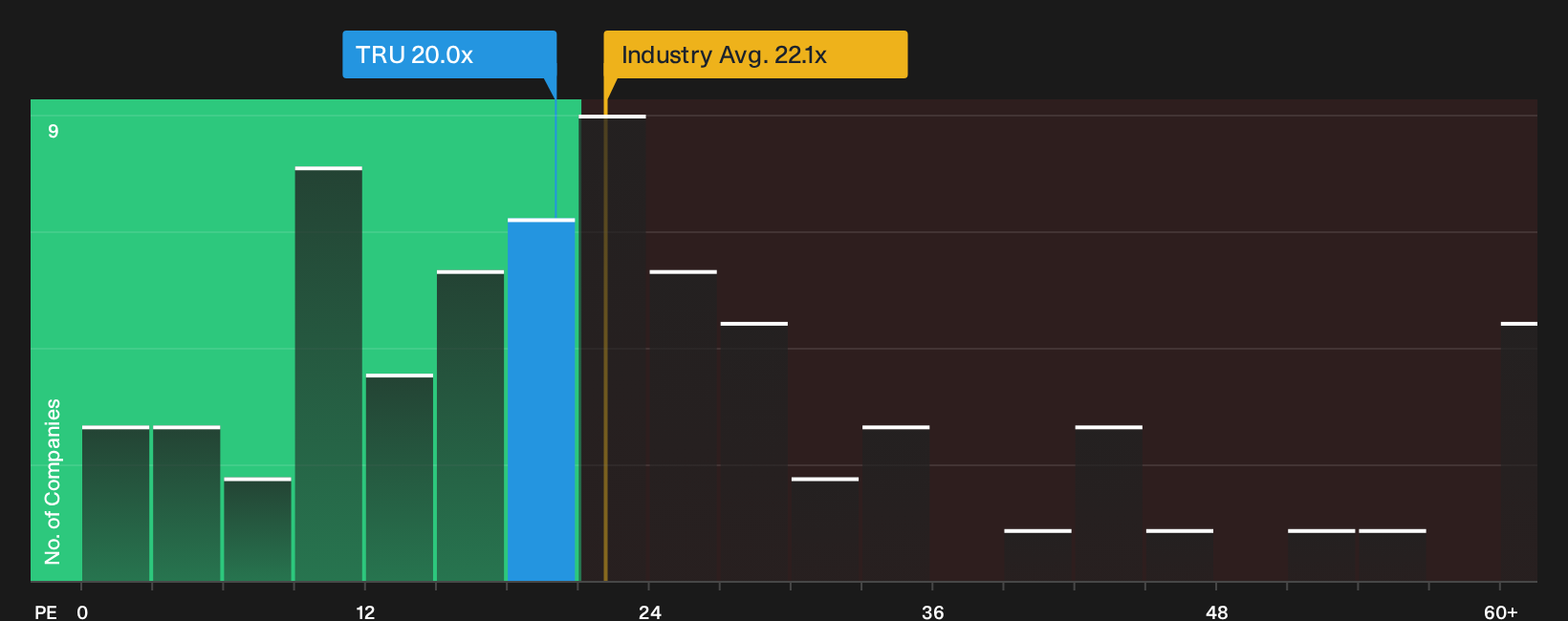The image size is (1568, 621).
Task: Click the x-axis label 0
Action: [x=82, y=611]
